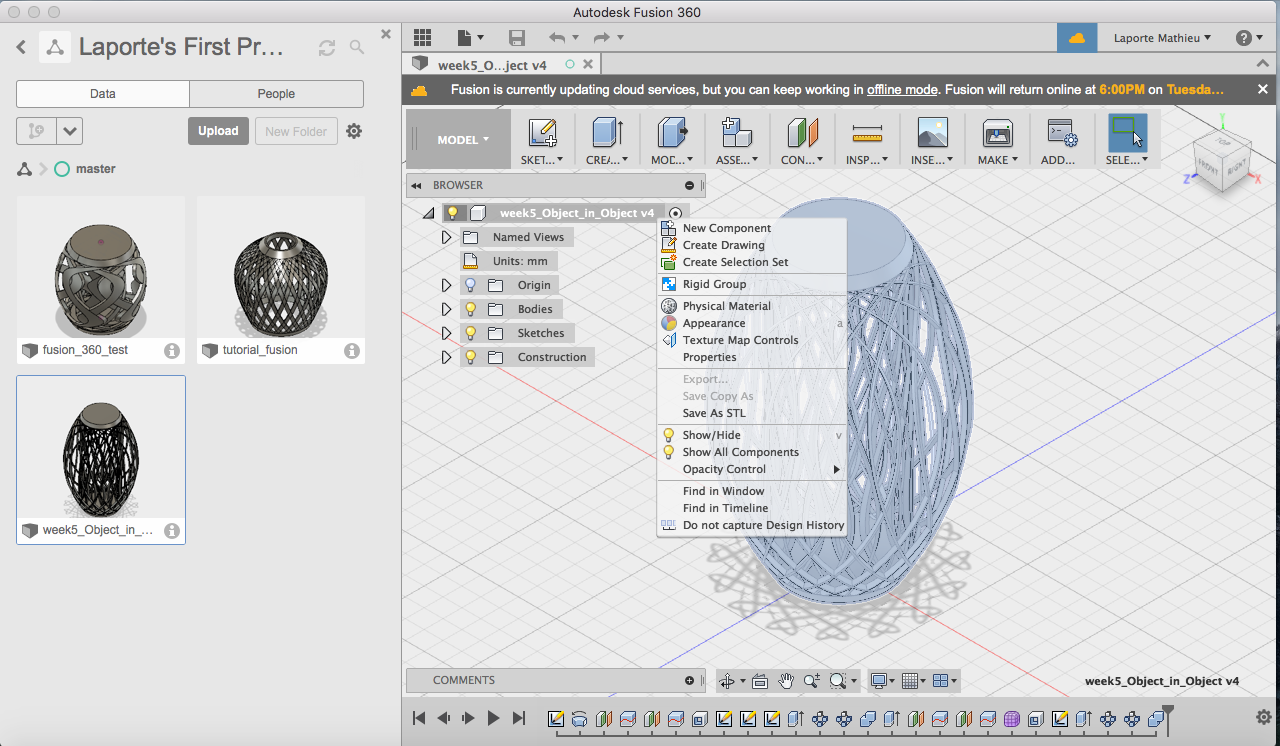Expand the Construction folder

(x=447, y=357)
